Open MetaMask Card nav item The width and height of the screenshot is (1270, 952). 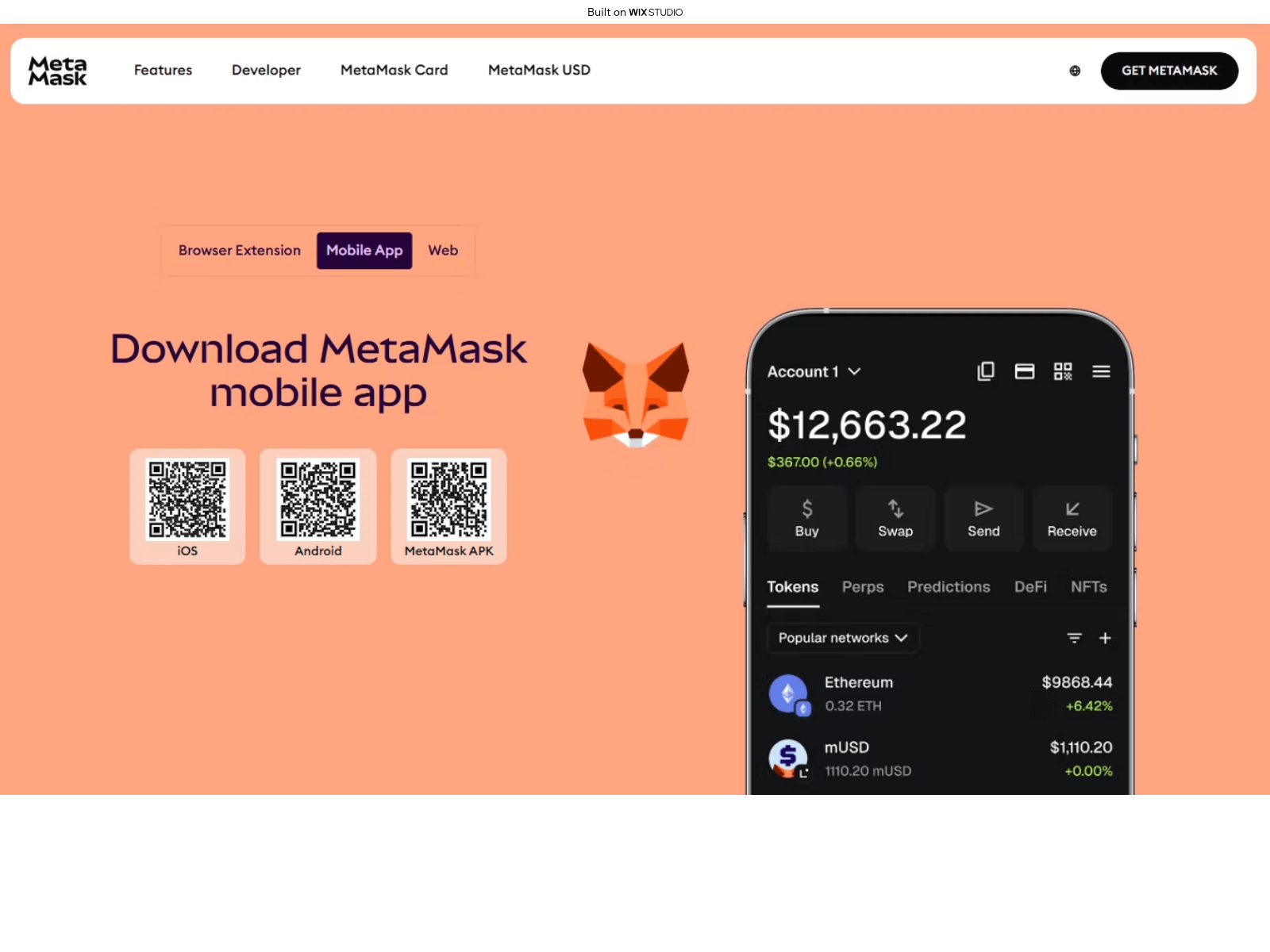click(394, 70)
